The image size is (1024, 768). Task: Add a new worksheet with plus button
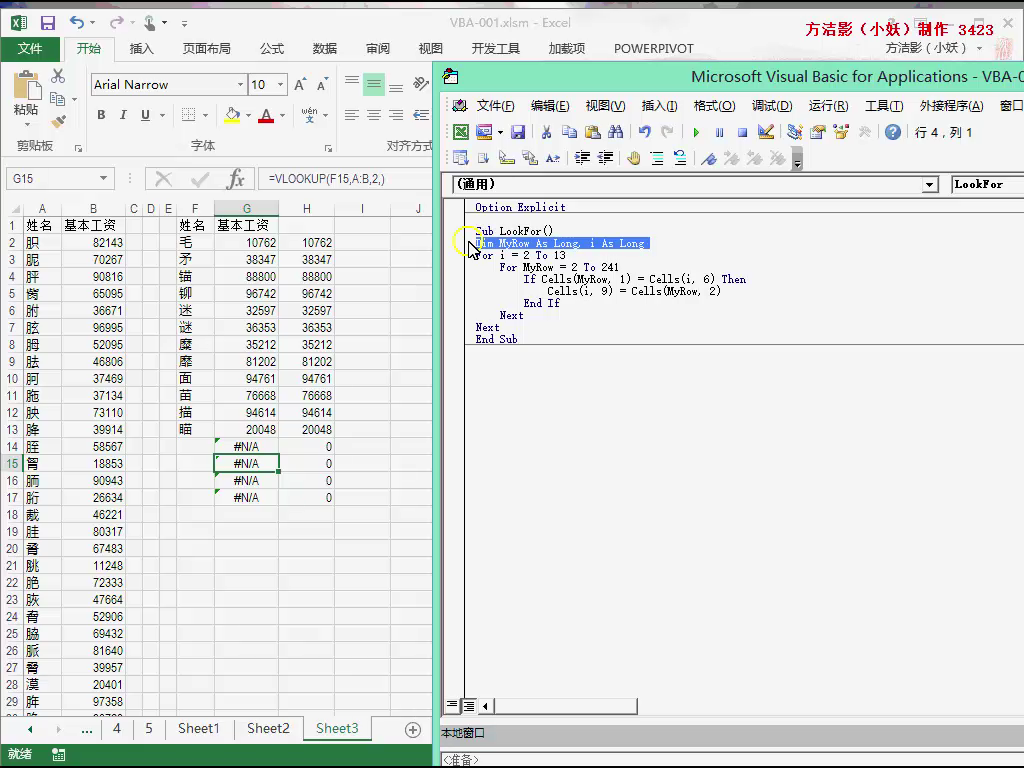(x=413, y=729)
